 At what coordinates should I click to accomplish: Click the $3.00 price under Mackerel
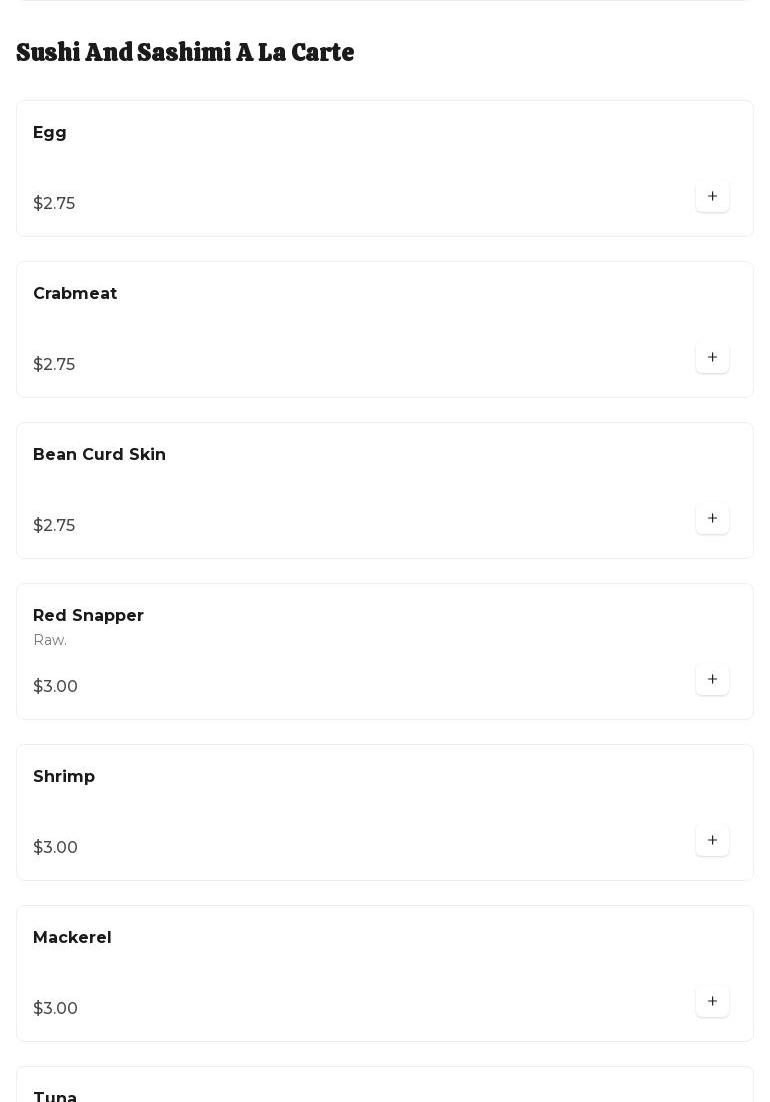55,1009
